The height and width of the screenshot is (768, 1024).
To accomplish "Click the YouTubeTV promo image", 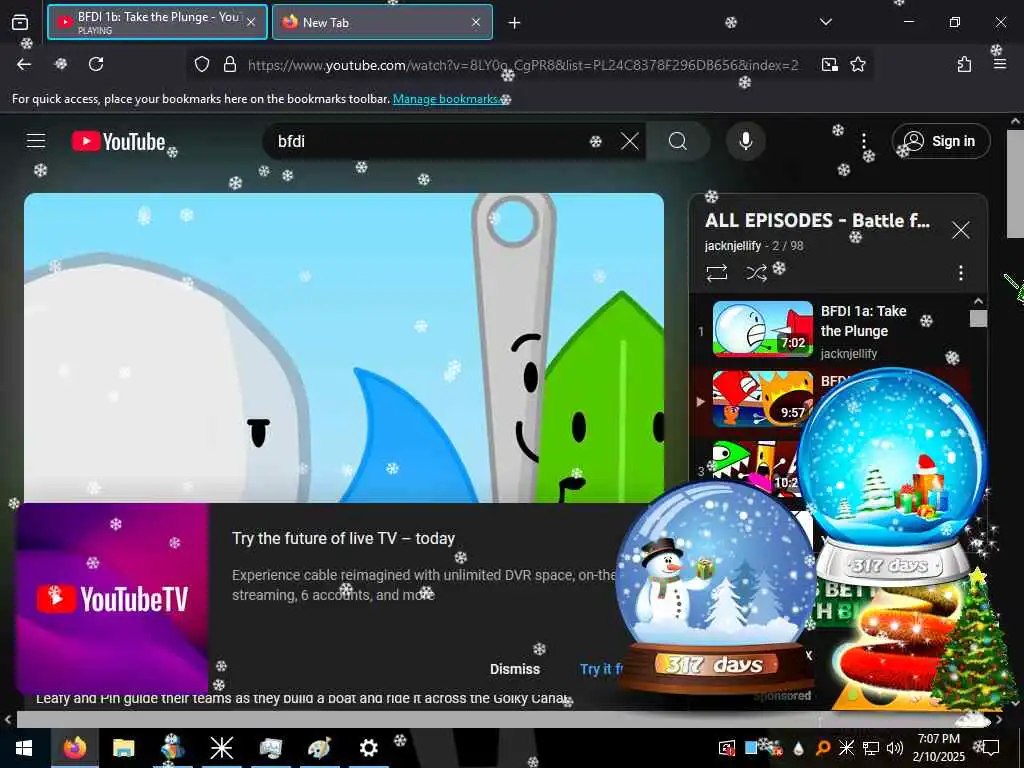I will (112, 598).
